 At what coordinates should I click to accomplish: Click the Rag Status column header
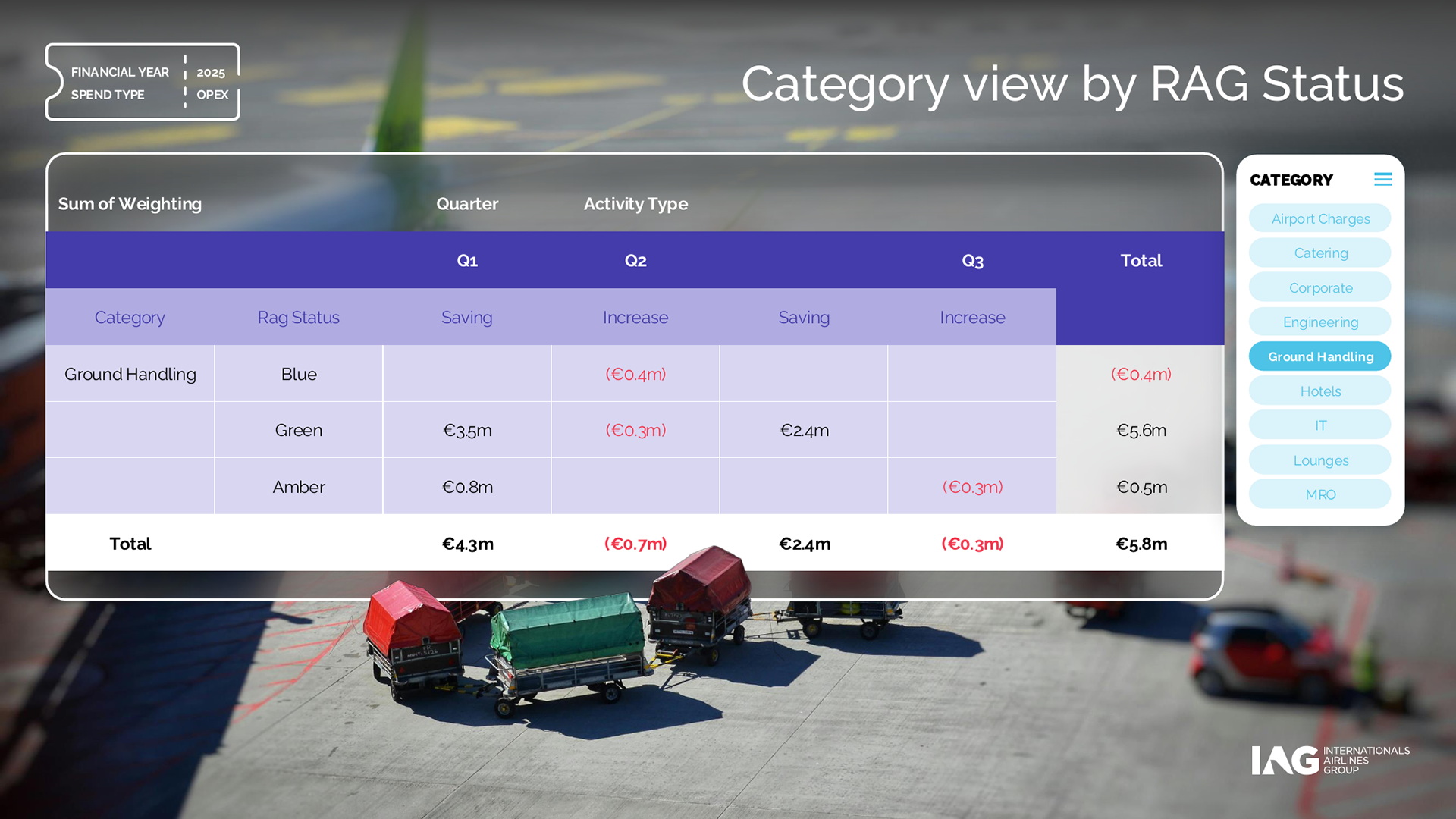[298, 318]
